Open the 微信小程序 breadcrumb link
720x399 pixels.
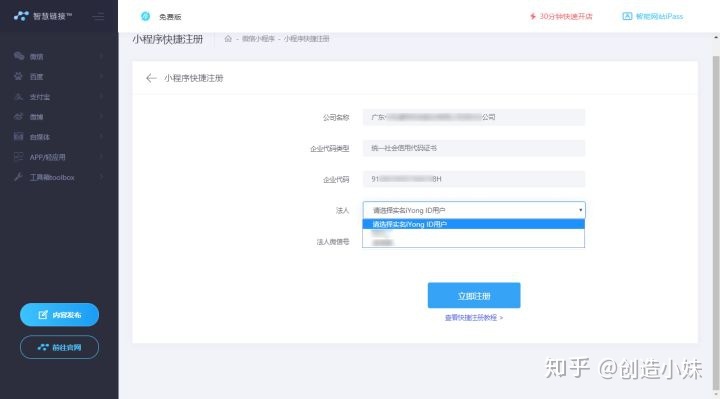pyautogui.click(x=258, y=39)
